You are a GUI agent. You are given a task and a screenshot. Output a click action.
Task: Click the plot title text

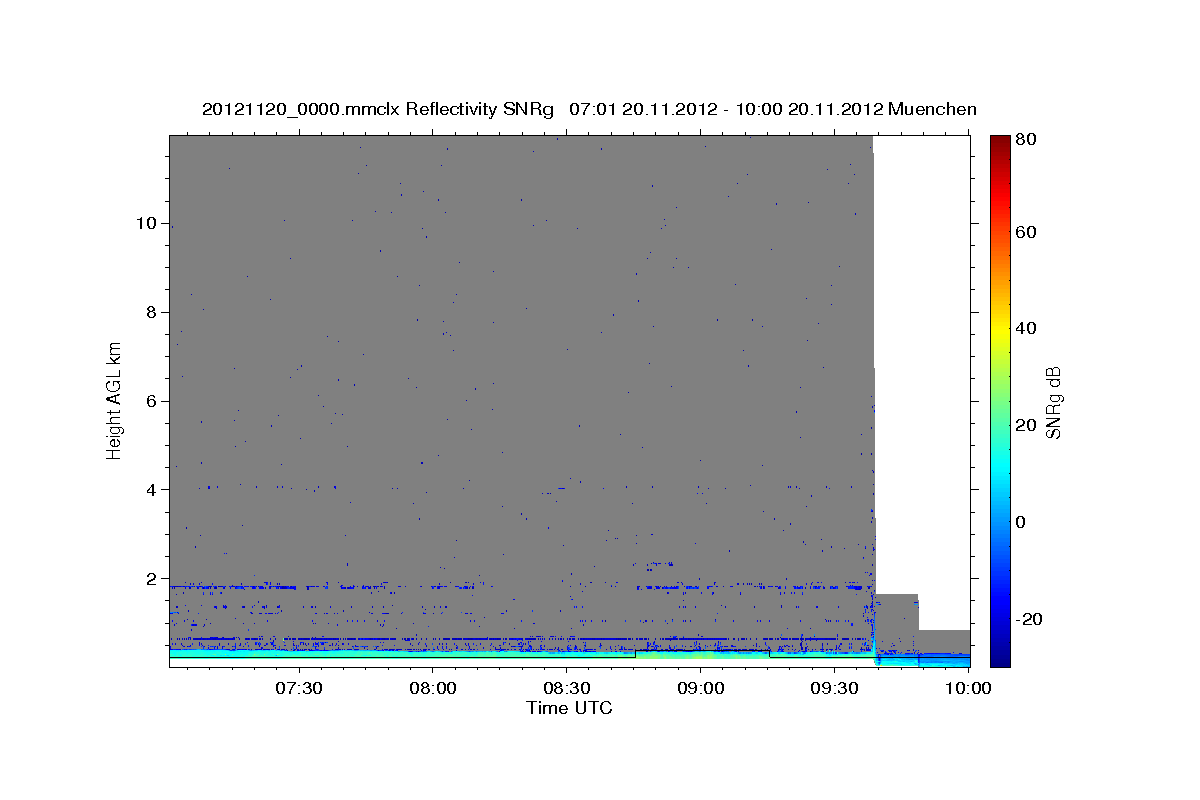589,109
